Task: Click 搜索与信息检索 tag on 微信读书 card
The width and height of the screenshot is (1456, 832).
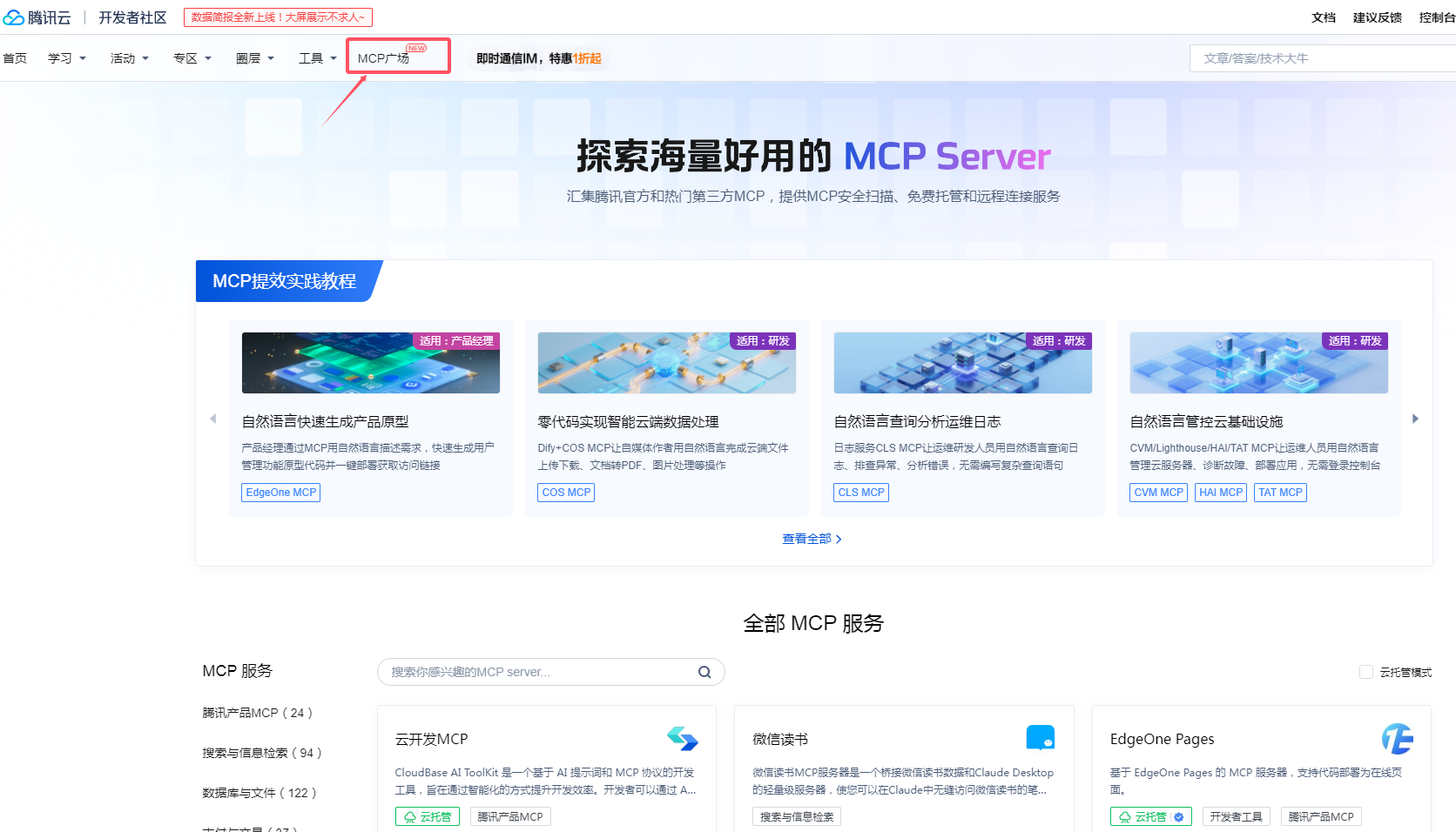Action: [x=797, y=816]
